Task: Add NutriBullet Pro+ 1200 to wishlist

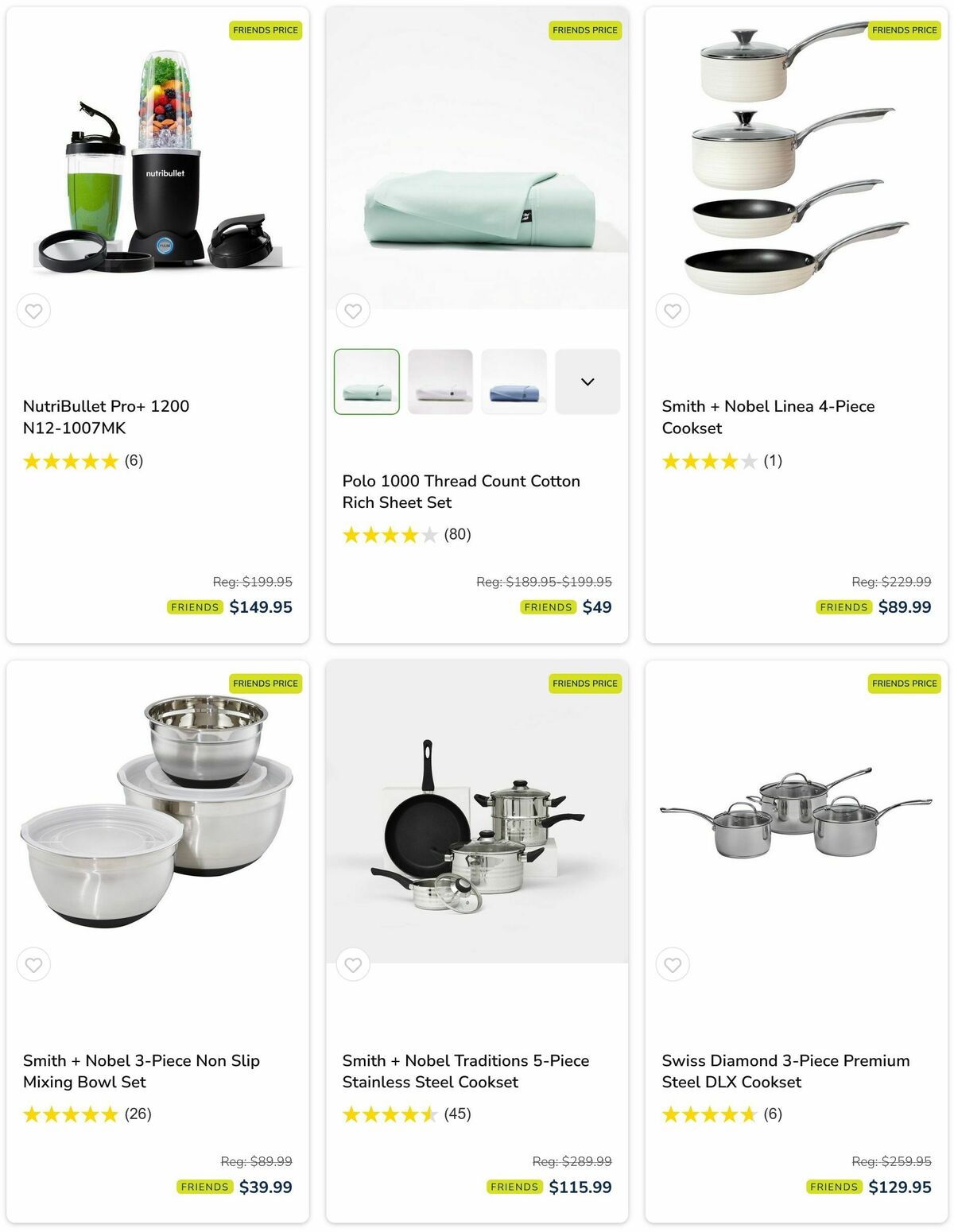Action: click(33, 311)
